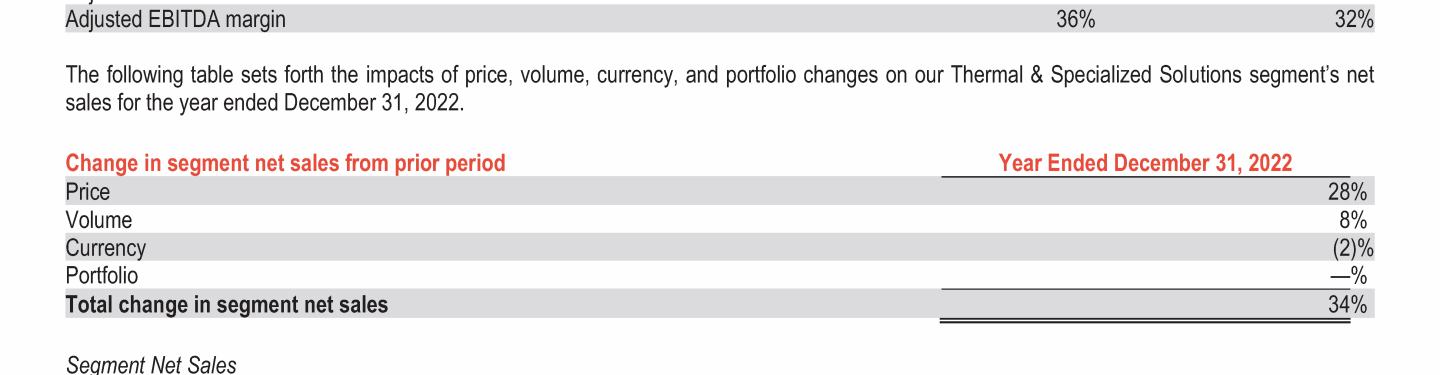
Task: Select the Volume row label
Action: coord(99,220)
